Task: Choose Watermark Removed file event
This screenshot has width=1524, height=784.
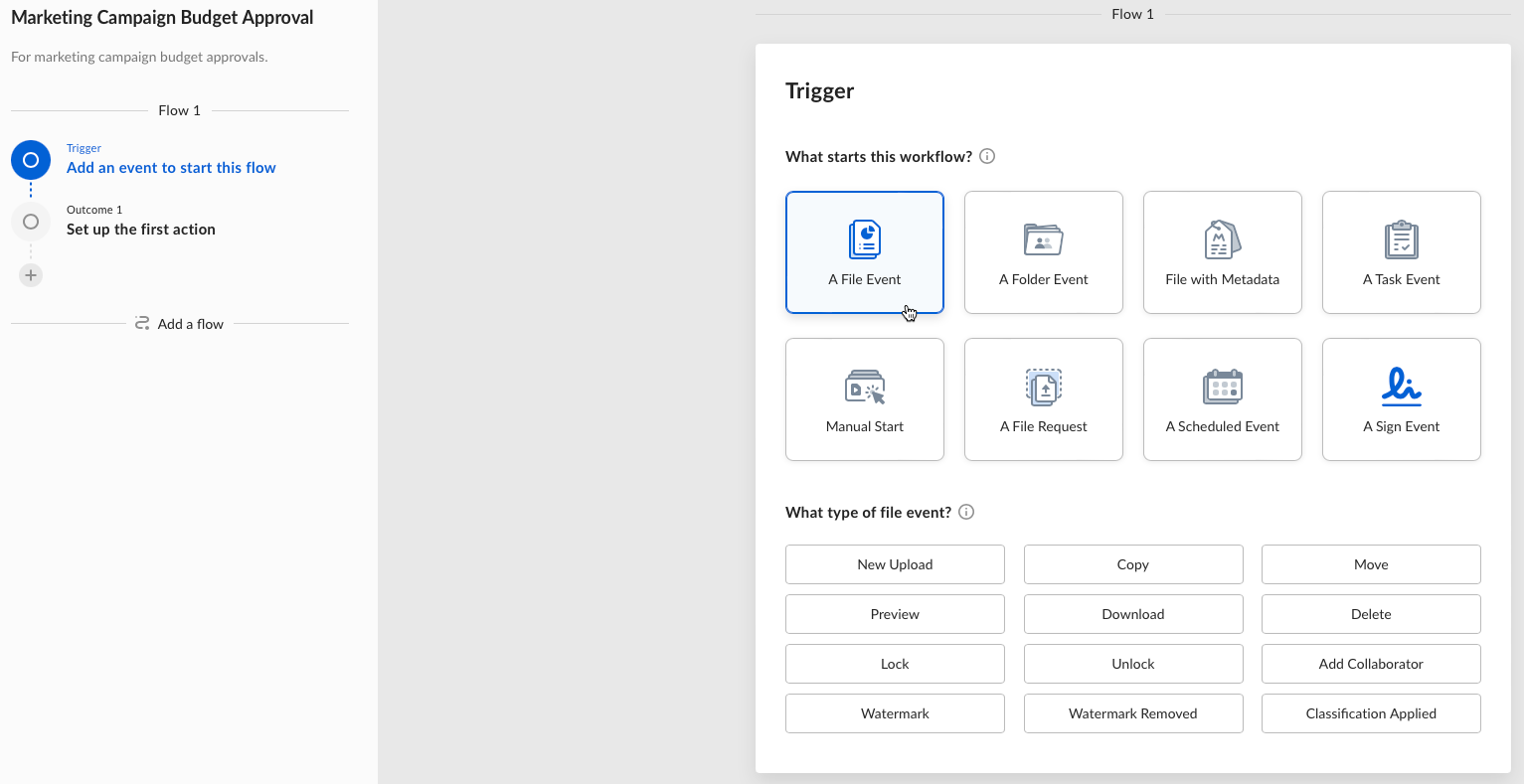Action: 1133,713
